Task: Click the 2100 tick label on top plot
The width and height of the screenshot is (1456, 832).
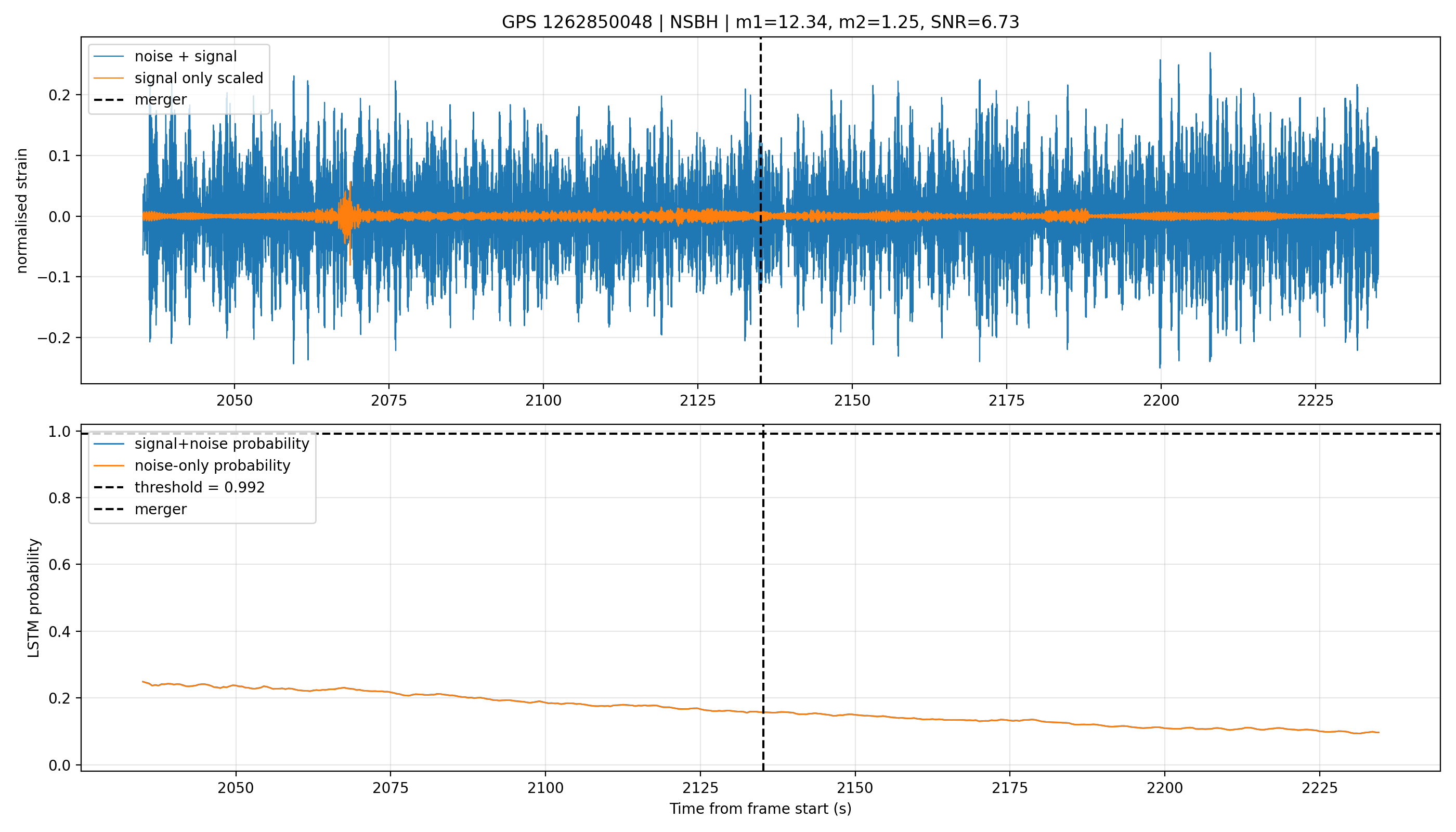Action: click(543, 400)
